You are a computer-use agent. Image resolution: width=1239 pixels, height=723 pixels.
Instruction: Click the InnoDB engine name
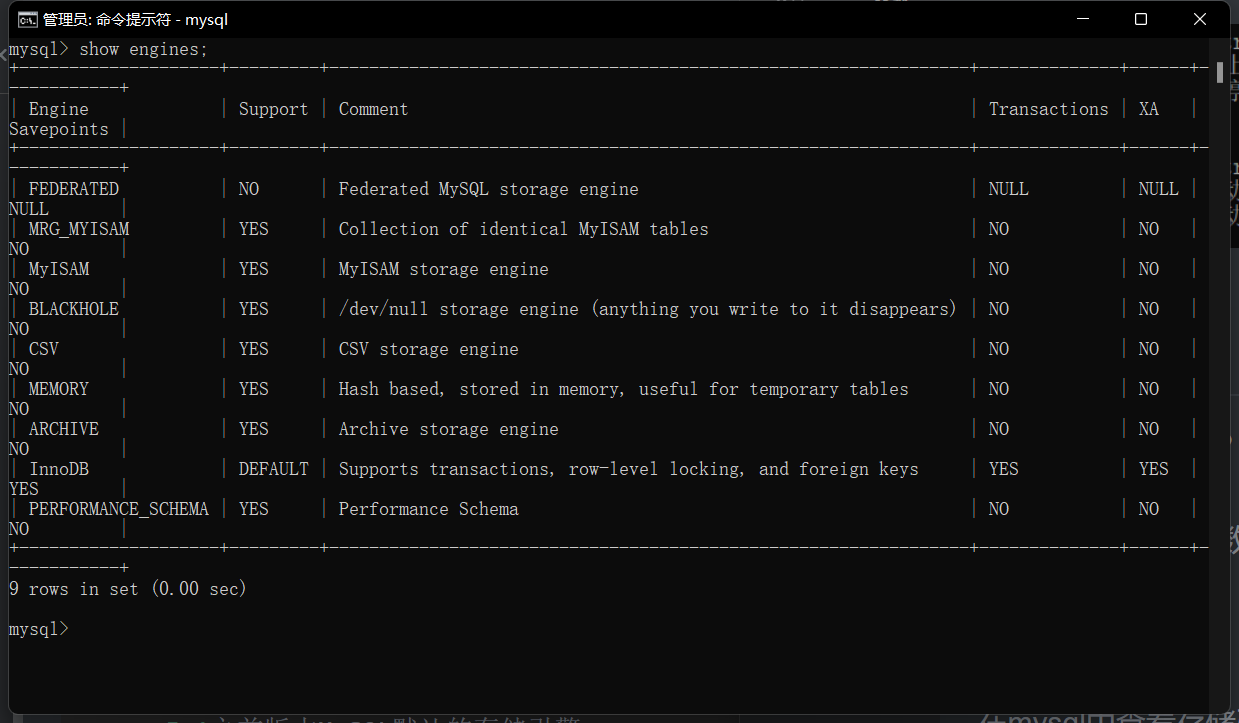pyautogui.click(x=59, y=469)
